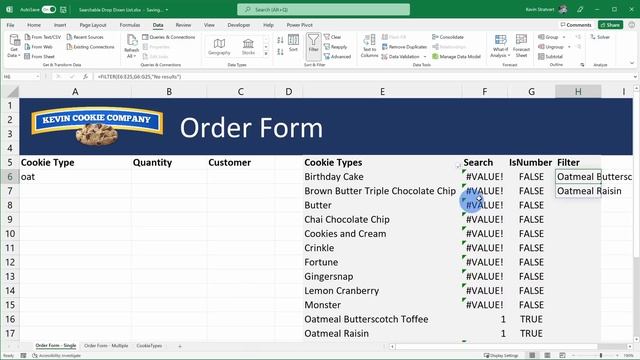This screenshot has width=640, height=360.
Task: Click Forecast Sheet button
Action: click(x=521, y=46)
